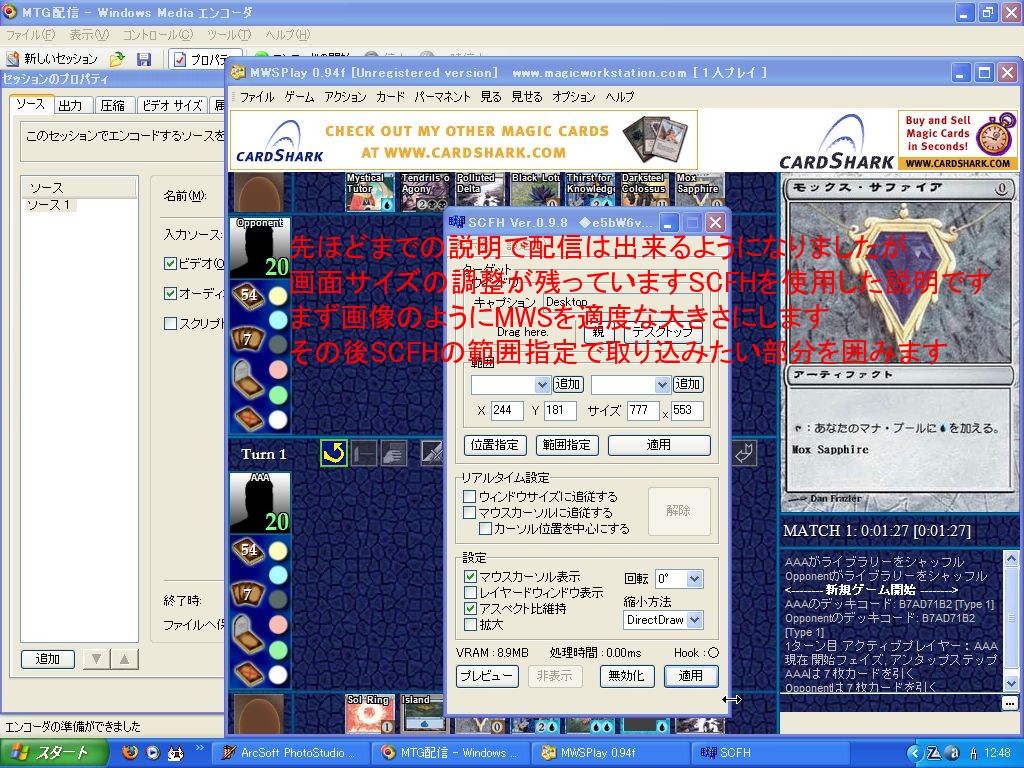Select the Island card
1024x768 pixels.
pos(423,714)
